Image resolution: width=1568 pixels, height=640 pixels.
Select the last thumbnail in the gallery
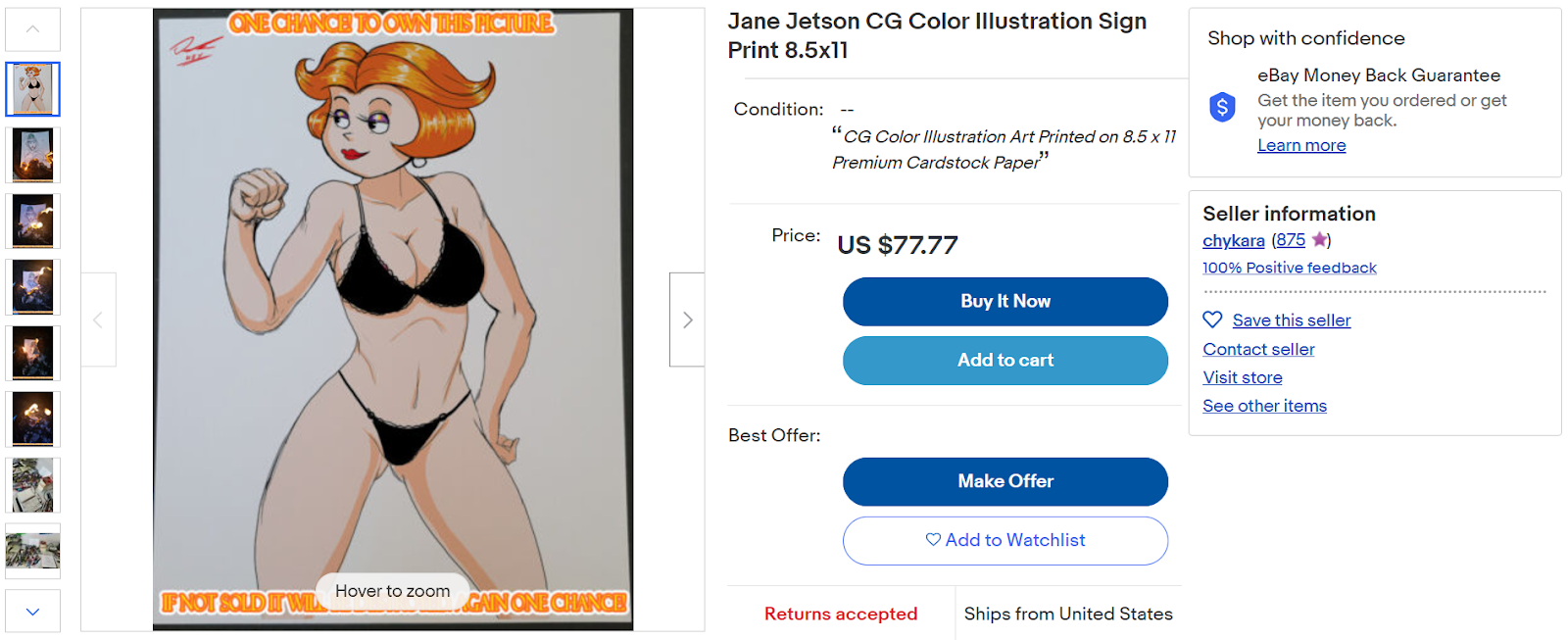click(x=33, y=550)
